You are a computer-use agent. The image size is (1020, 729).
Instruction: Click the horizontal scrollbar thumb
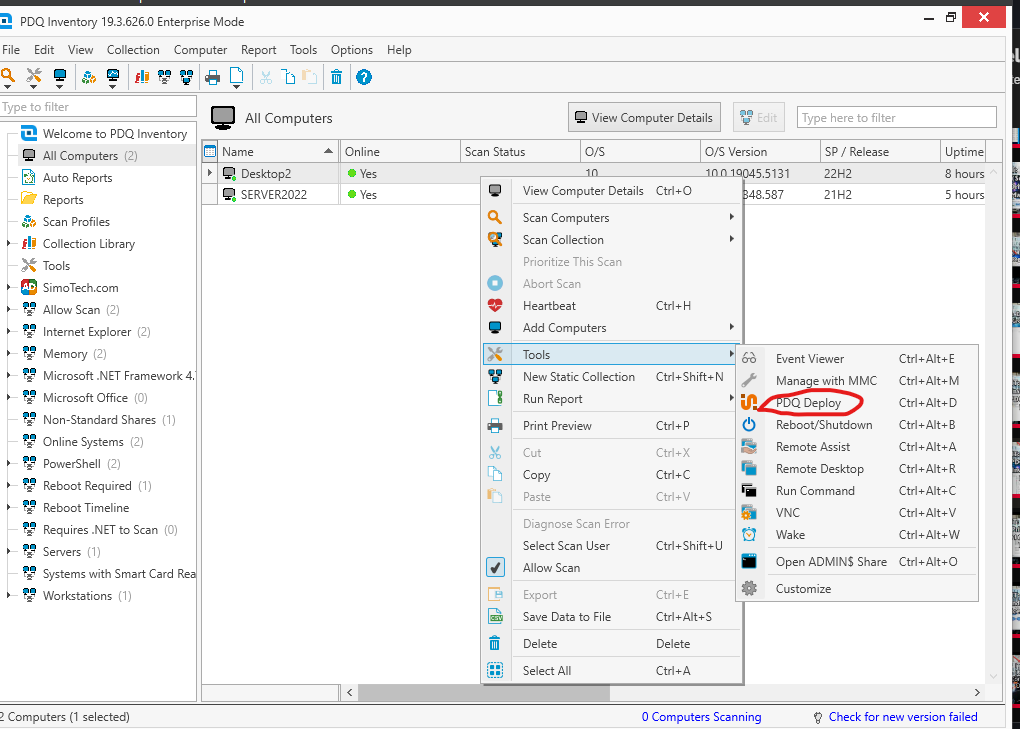point(483,693)
